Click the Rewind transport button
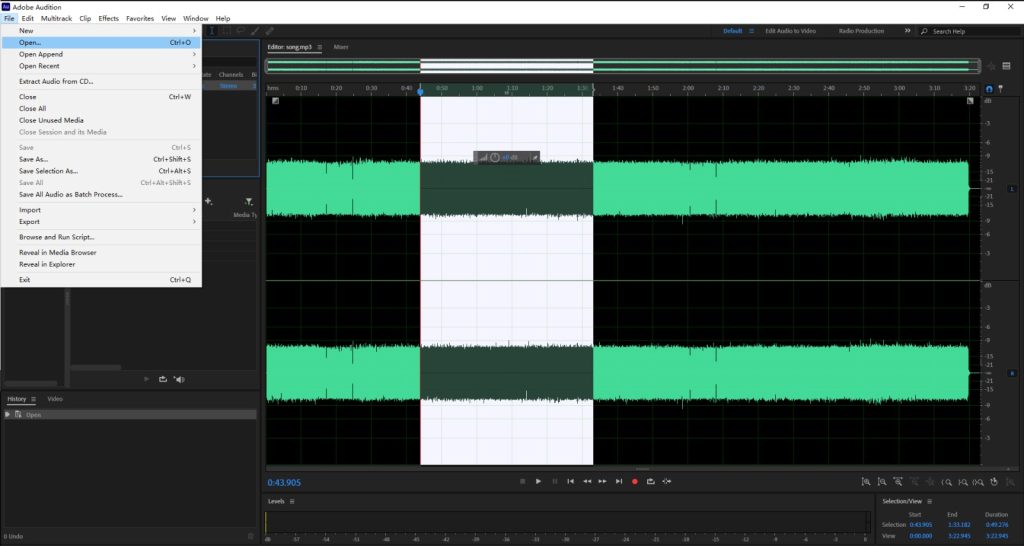Viewport: 1024px width, 546px height. click(587, 481)
